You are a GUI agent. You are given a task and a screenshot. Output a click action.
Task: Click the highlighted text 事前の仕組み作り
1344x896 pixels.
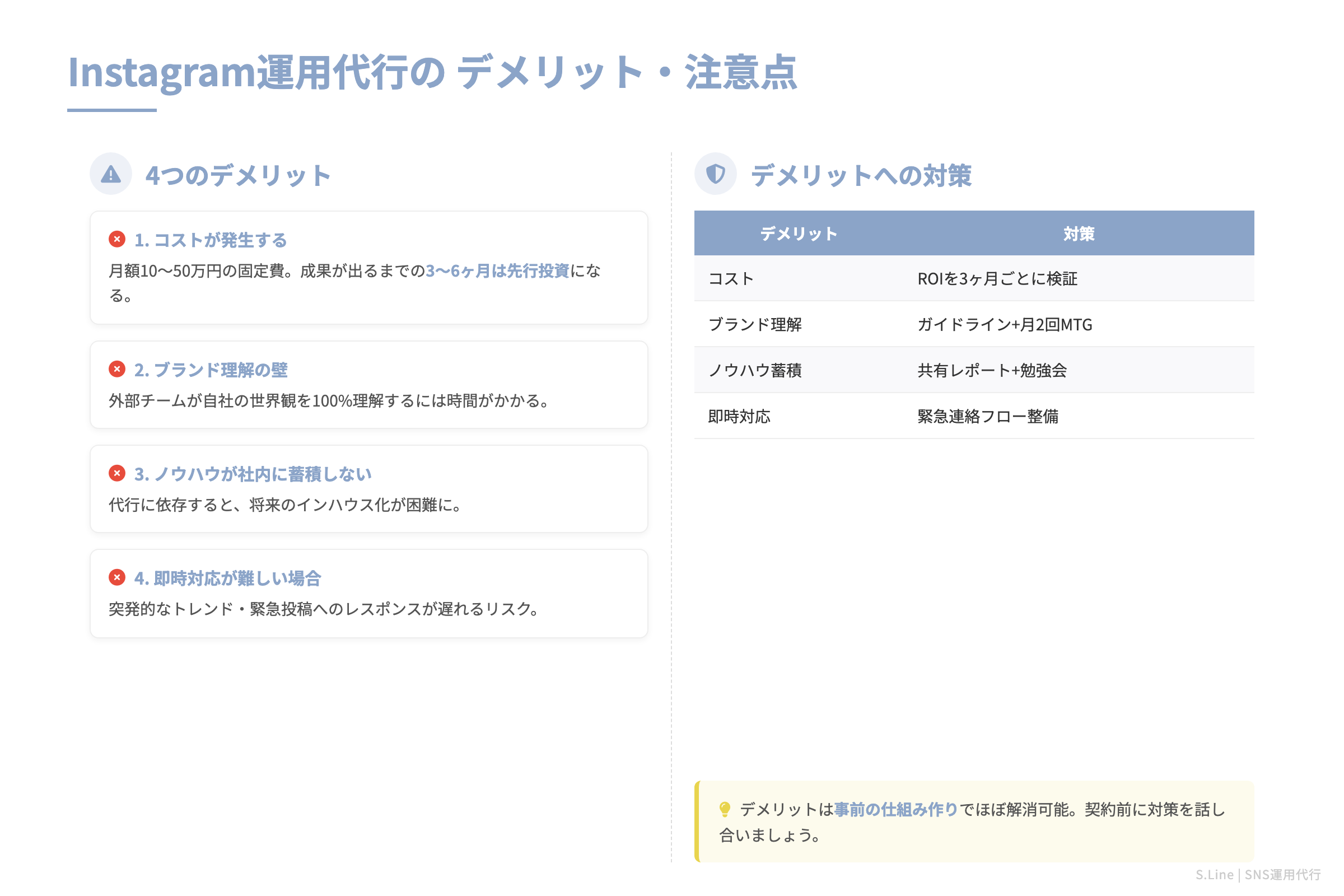coord(894,809)
